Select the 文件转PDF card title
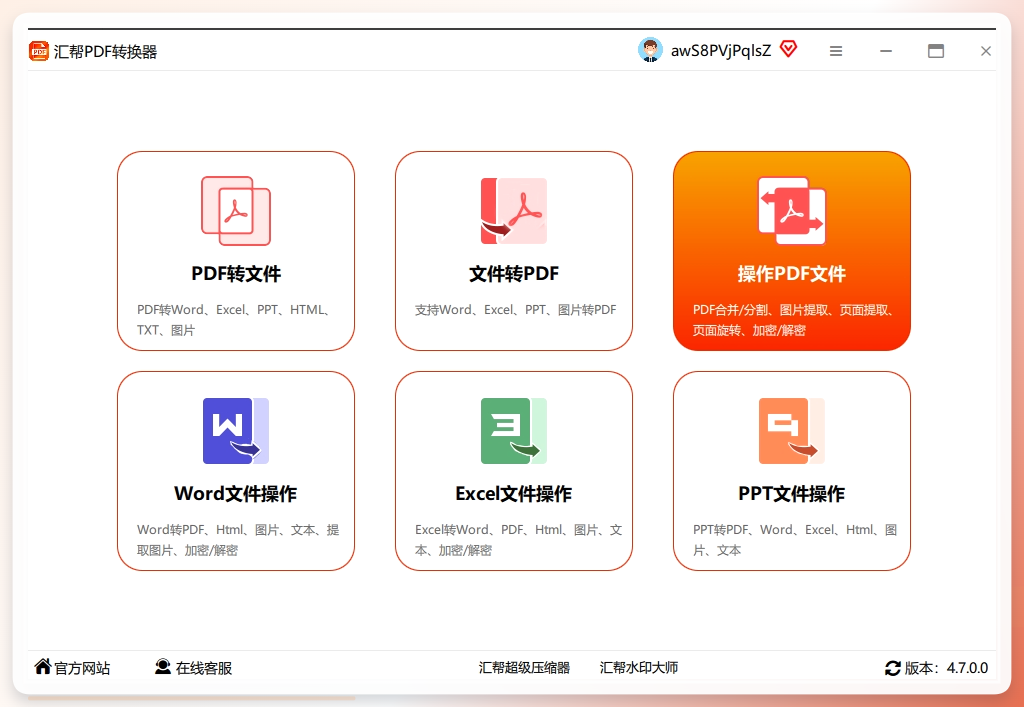This screenshot has width=1024, height=707. click(514, 274)
